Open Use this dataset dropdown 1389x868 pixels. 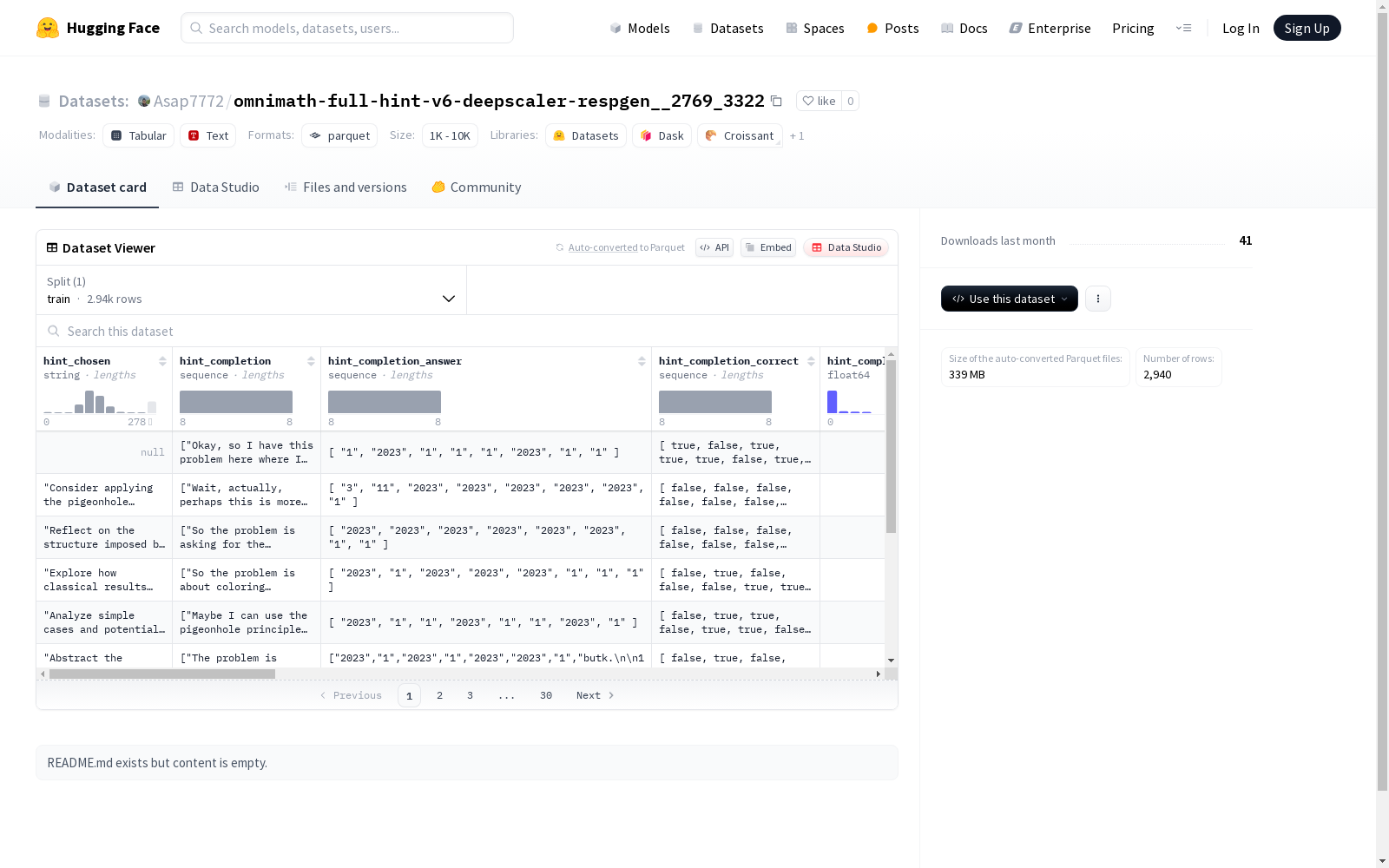coord(1010,299)
